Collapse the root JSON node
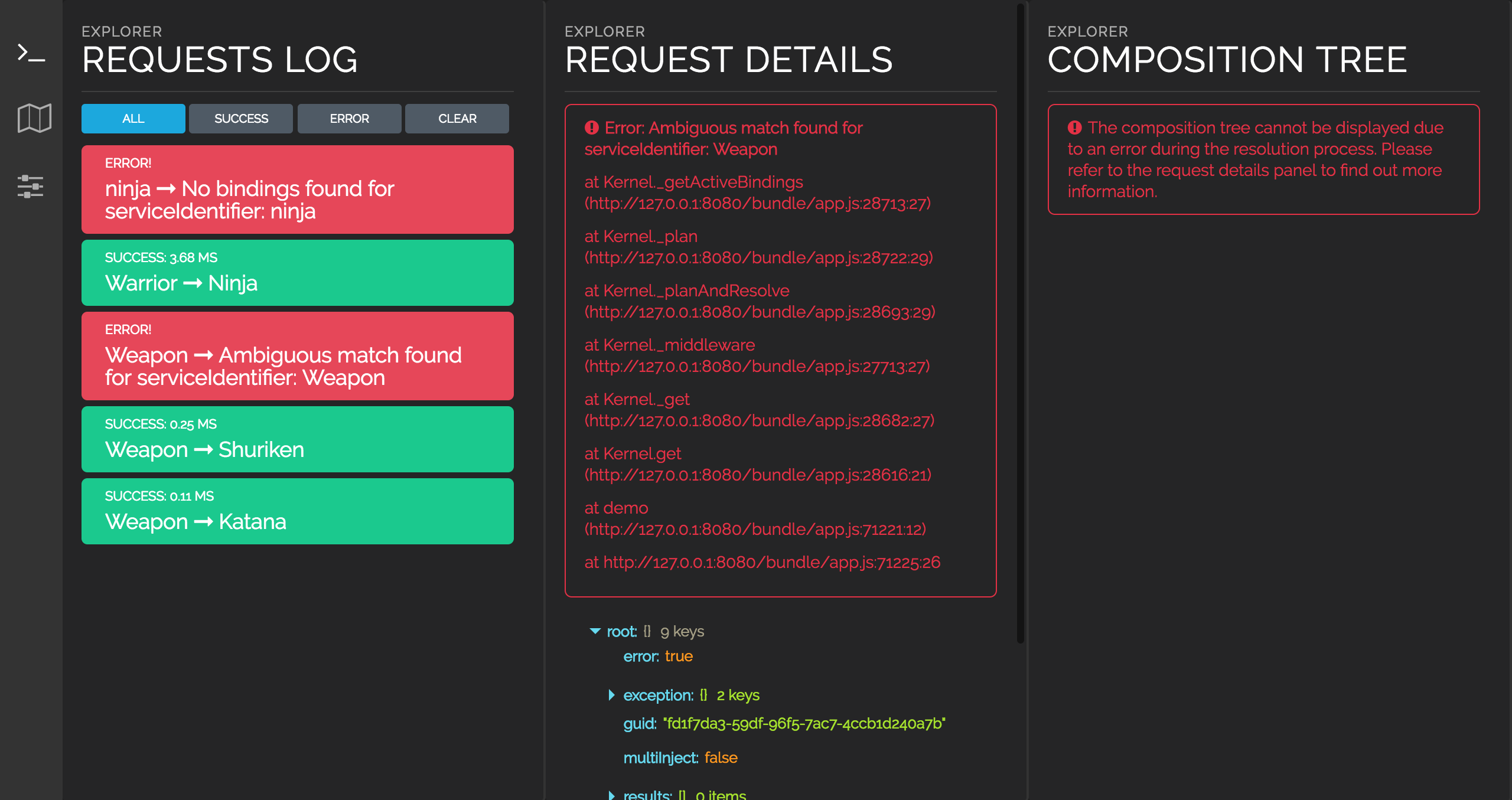 [x=595, y=631]
